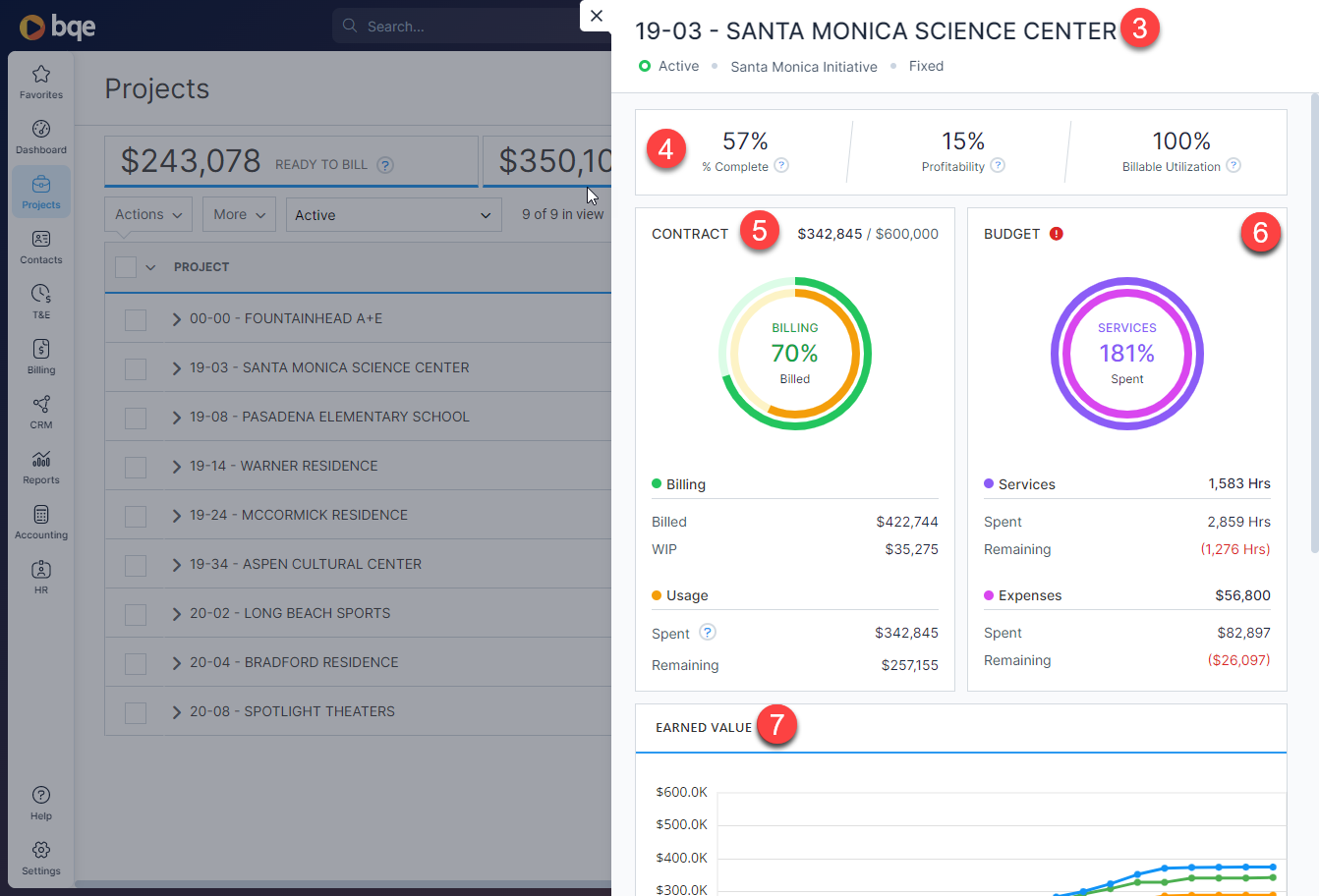Go to Dashboard via gauge icon
The height and width of the screenshot is (896, 1319).
(41, 131)
